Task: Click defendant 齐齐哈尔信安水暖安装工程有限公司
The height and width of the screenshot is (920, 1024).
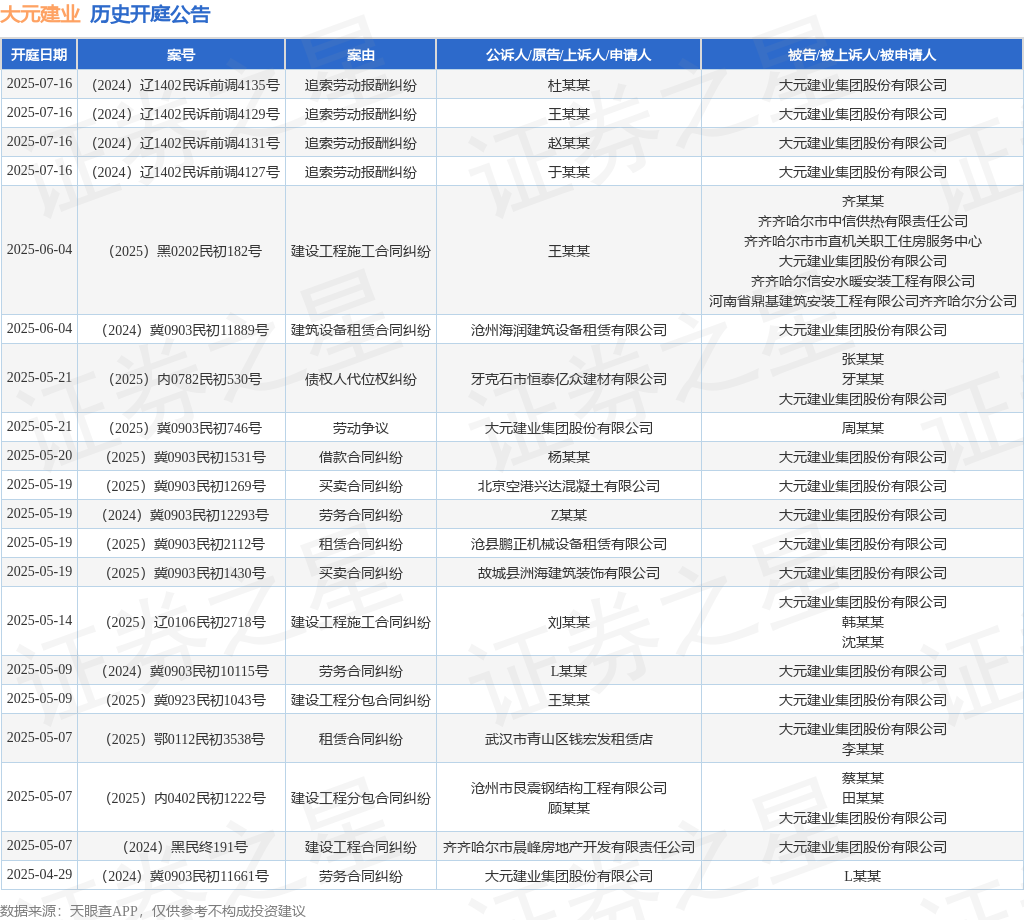Action: [863, 281]
